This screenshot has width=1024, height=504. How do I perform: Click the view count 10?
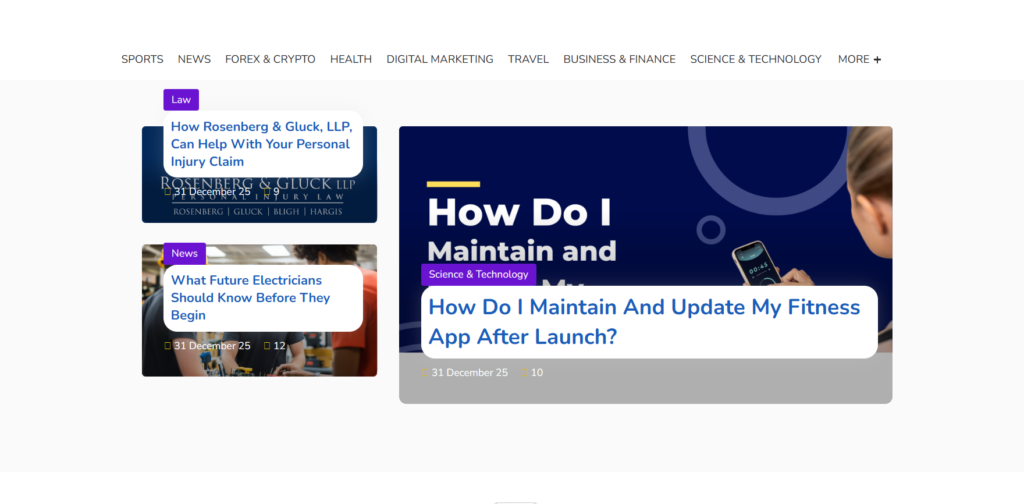point(537,373)
